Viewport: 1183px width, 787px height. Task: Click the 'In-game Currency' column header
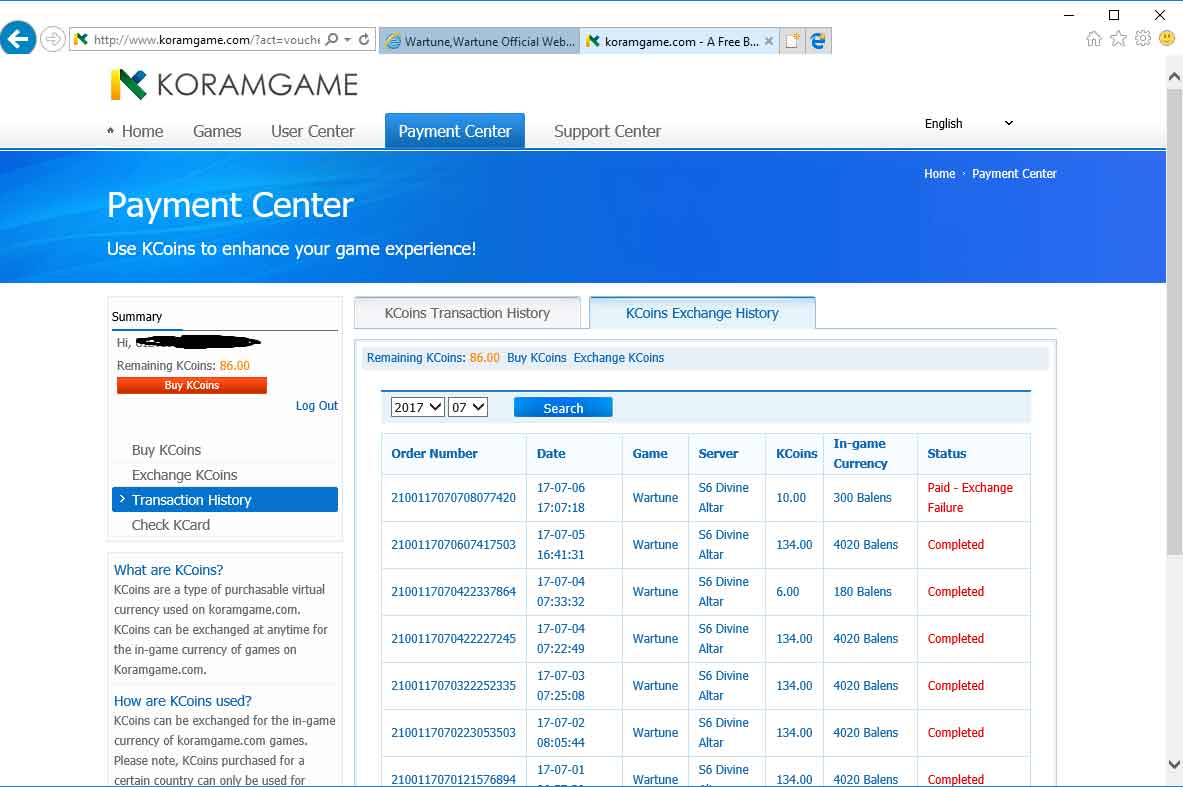(860, 453)
